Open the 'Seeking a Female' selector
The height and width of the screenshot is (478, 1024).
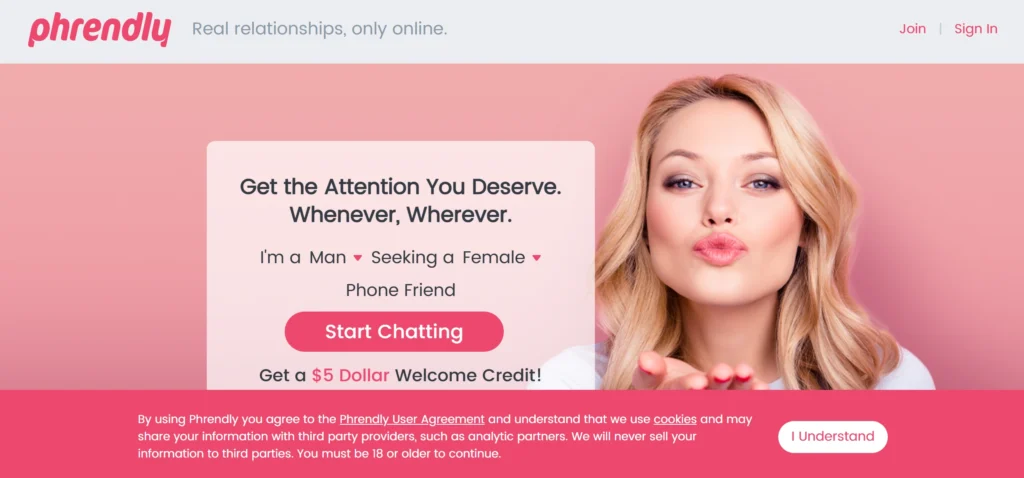pyautogui.click(x=502, y=257)
